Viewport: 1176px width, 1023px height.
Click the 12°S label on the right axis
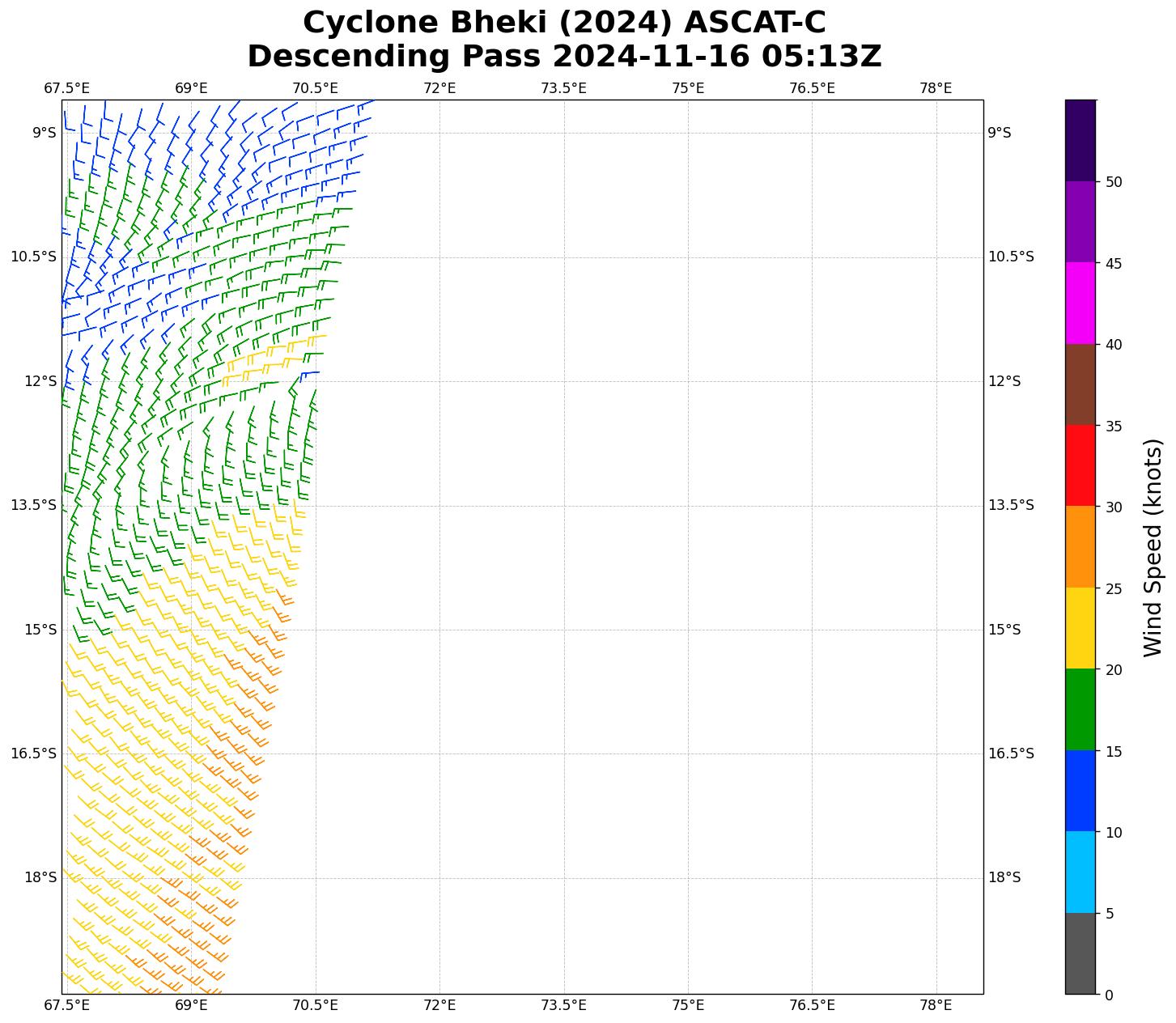[x=1004, y=381]
